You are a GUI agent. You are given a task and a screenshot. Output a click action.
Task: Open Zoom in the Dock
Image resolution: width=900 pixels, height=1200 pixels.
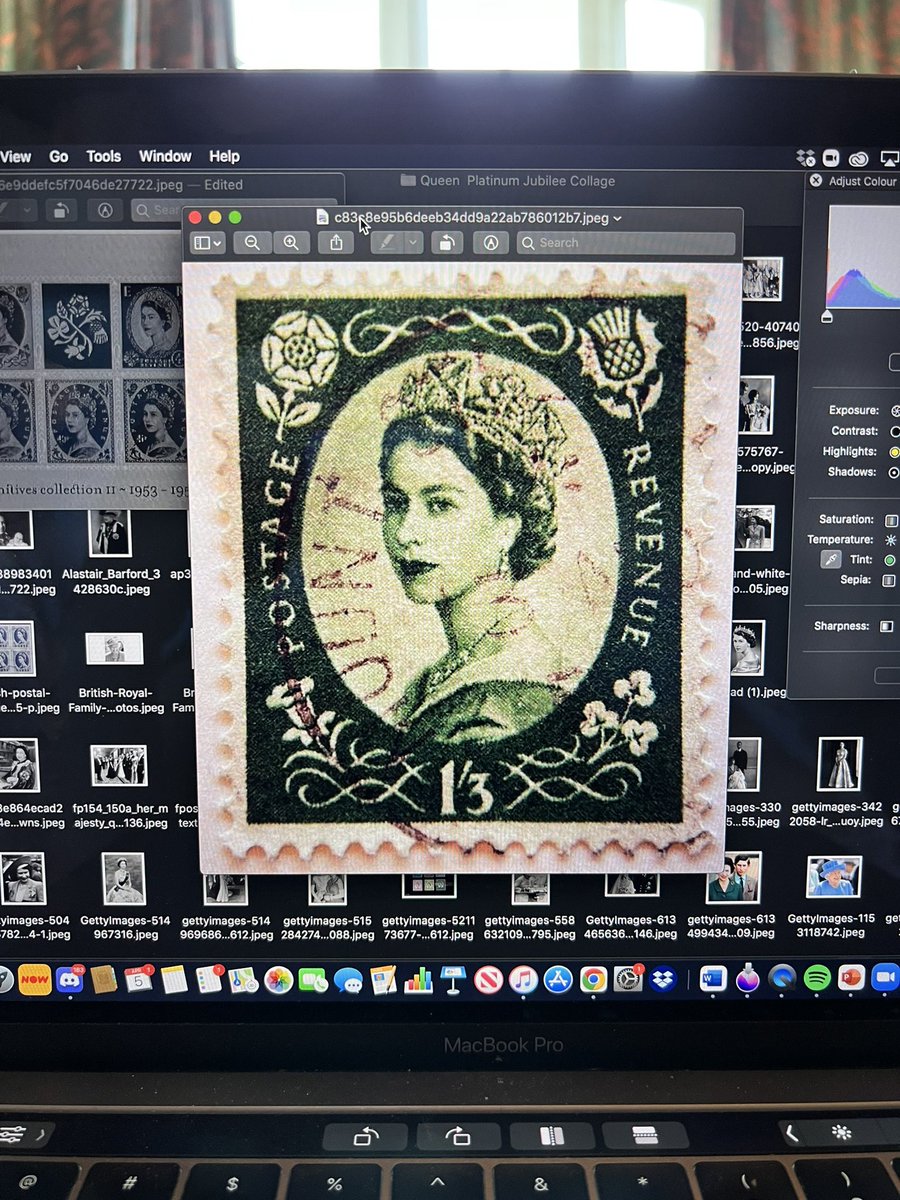tap(886, 978)
